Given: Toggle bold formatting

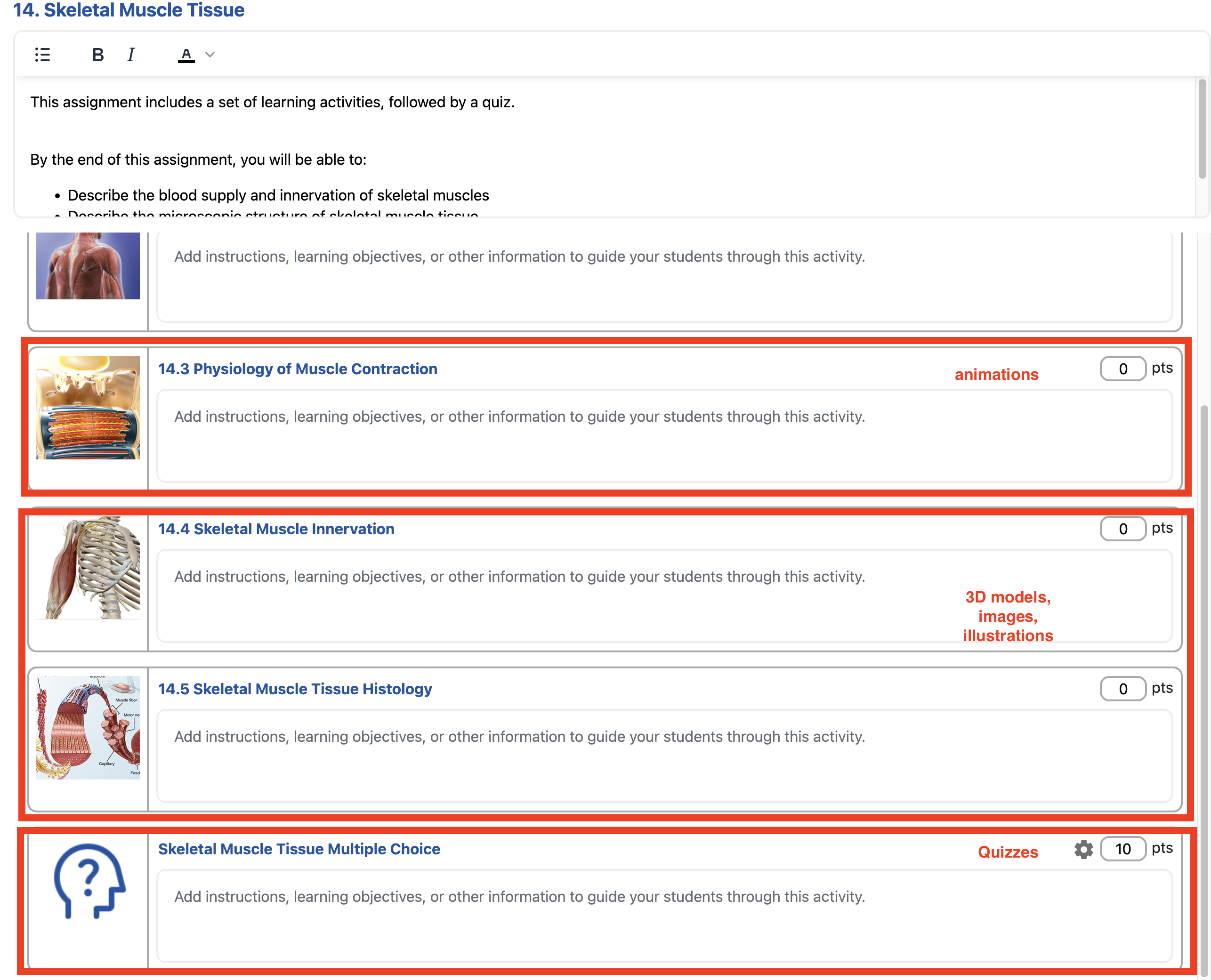Looking at the screenshot, I should pyautogui.click(x=97, y=55).
